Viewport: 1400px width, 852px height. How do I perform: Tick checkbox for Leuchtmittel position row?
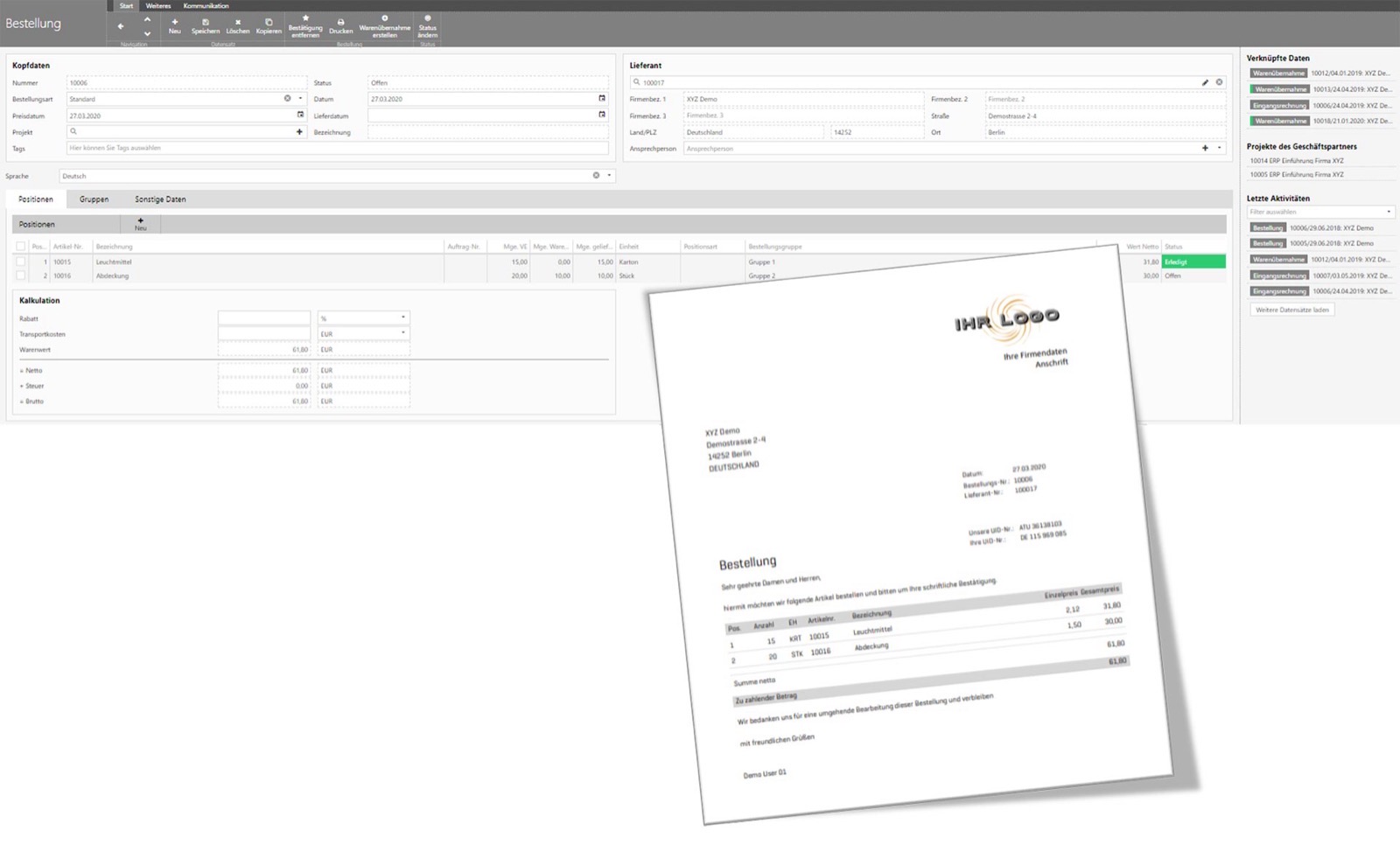(21, 262)
